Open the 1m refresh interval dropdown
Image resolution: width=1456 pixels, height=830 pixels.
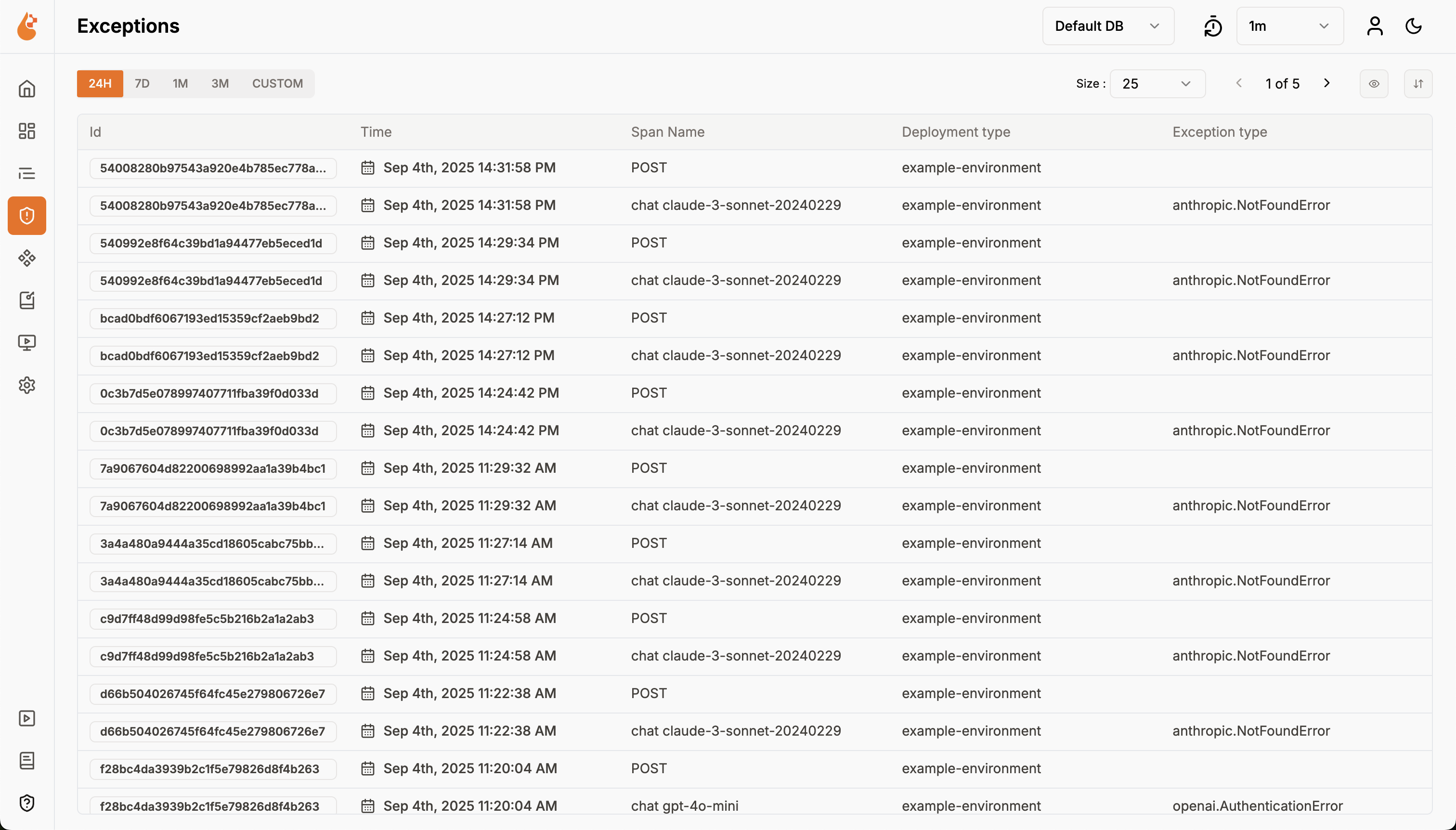[1289, 26]
